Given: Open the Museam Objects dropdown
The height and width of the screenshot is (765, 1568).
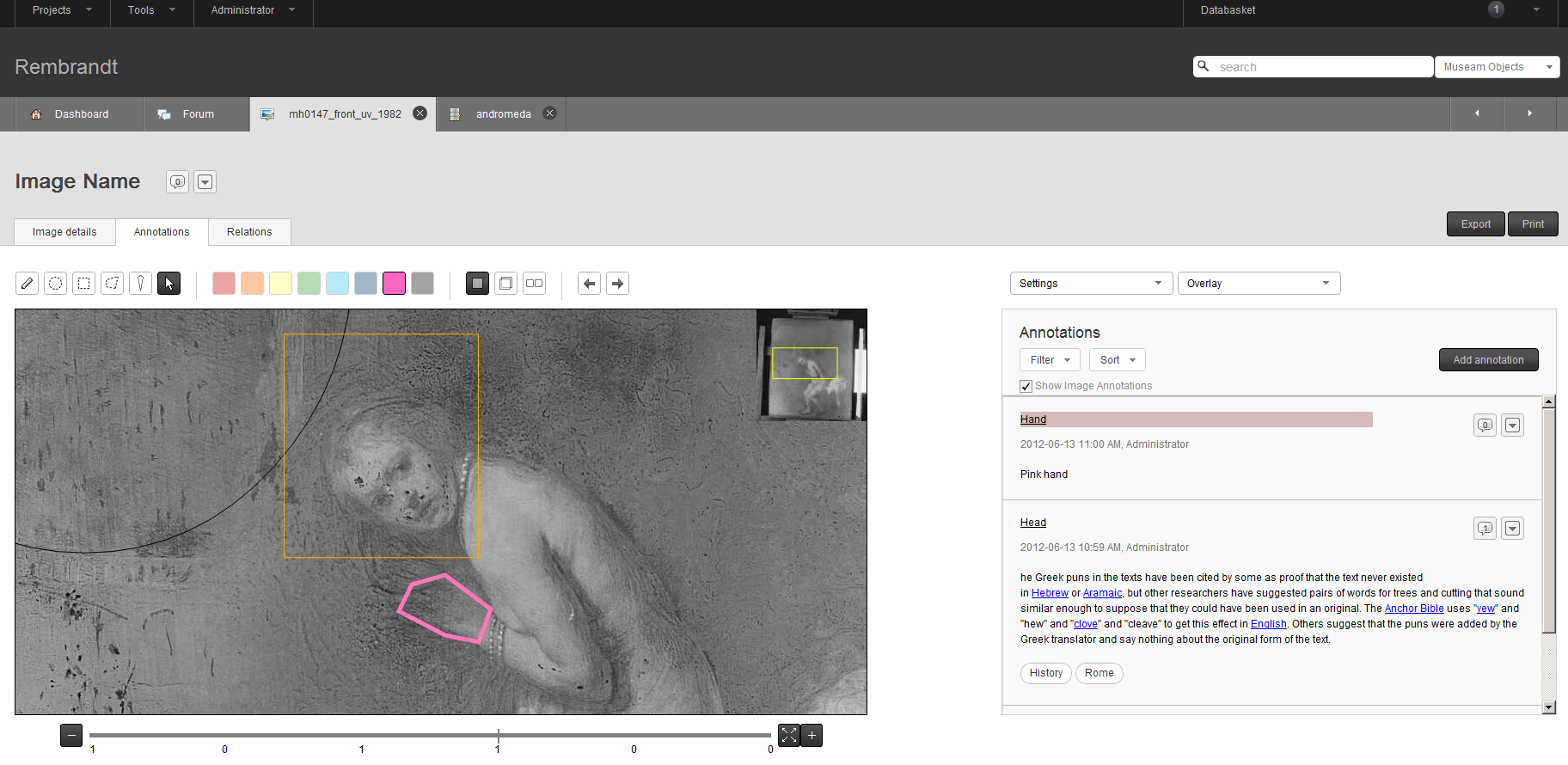Looking at the screenshot, I should 1498,66.
